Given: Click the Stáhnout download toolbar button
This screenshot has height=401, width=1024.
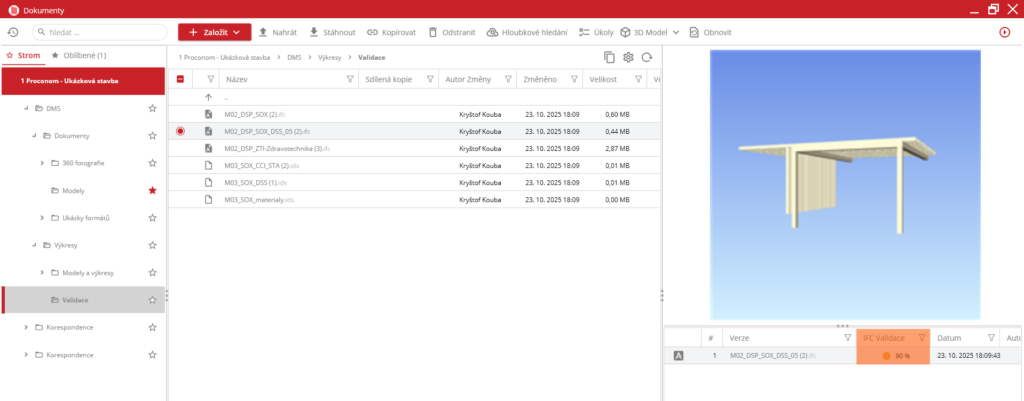Looking at the screenshot, I should (x=332, y=32).
